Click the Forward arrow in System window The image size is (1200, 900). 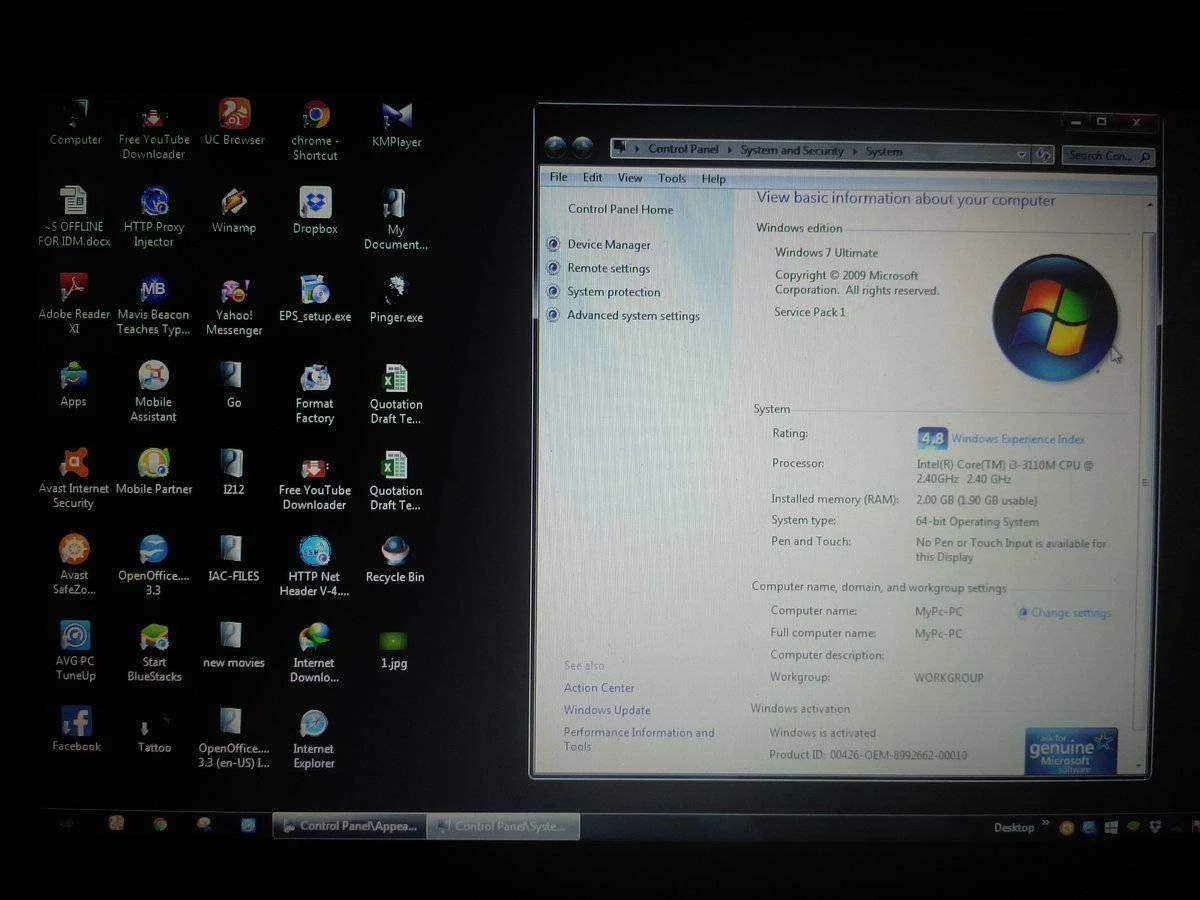(x=582, y=148)
